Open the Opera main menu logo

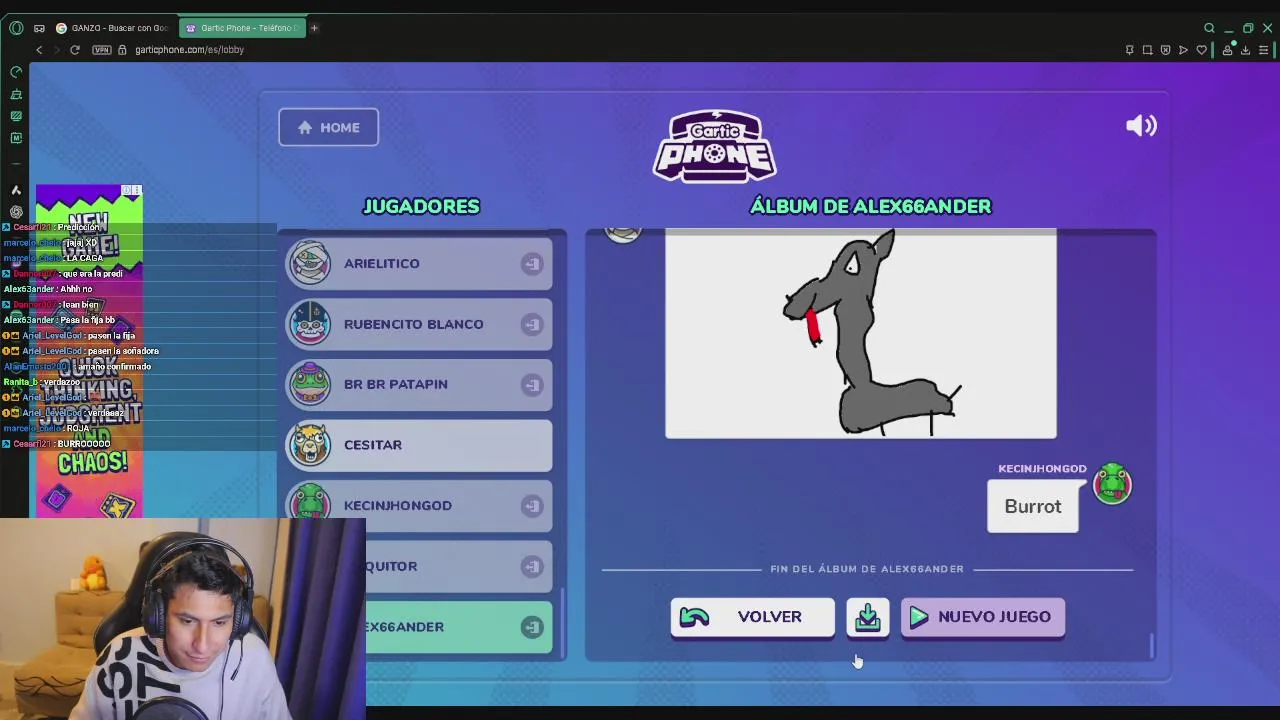tap(16, 28)
